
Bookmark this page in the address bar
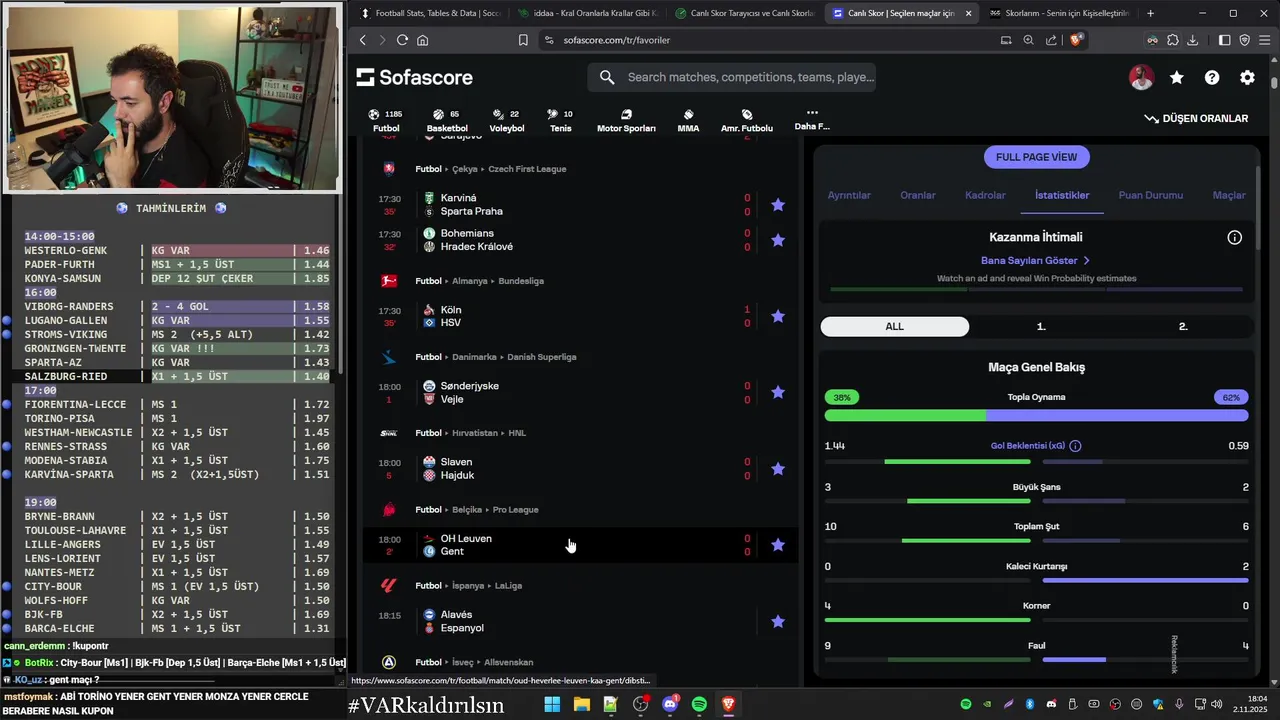pyautogui.click(x=523, y=40)
